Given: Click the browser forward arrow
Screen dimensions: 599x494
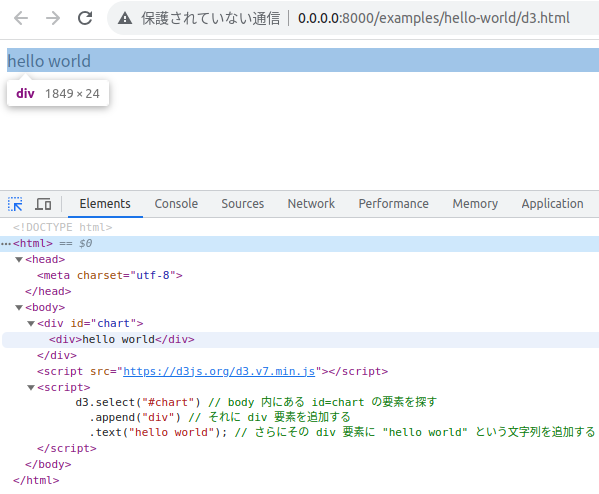Looking at the screenshot, I should tap(53, 18).
